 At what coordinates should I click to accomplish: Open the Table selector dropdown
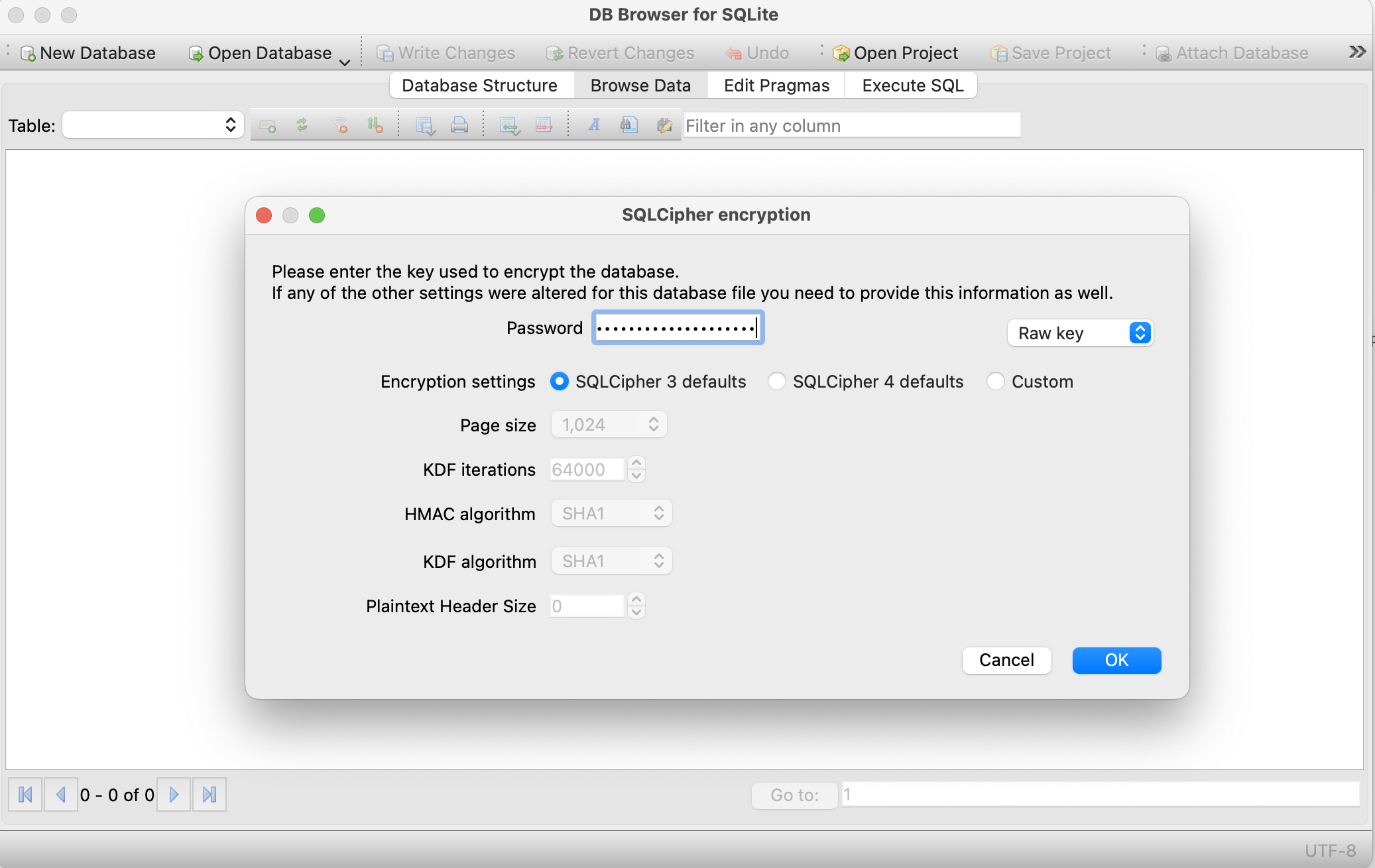pos(153,125)
